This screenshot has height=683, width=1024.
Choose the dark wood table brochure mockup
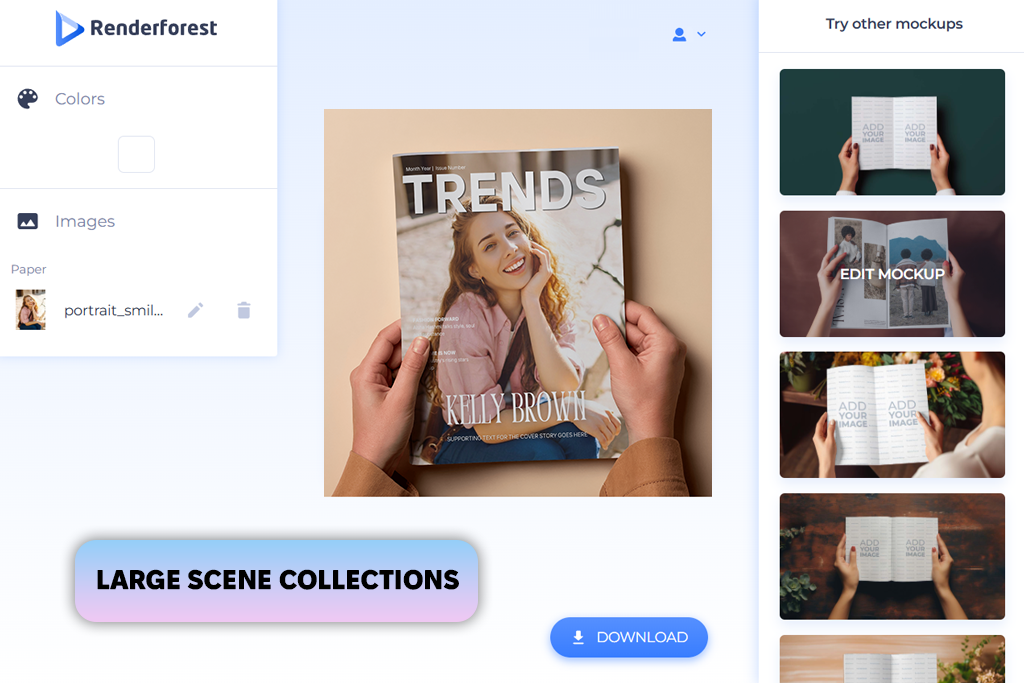click(892, 556)
